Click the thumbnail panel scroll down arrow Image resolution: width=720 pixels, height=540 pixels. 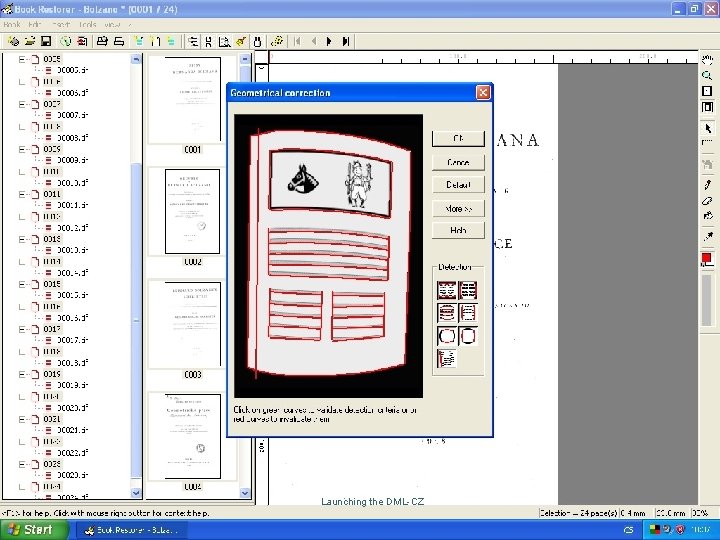point(245,493)
